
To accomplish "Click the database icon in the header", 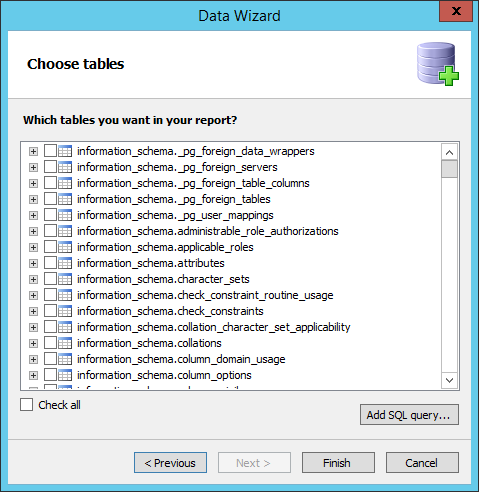I will click(x=438, y=64).
